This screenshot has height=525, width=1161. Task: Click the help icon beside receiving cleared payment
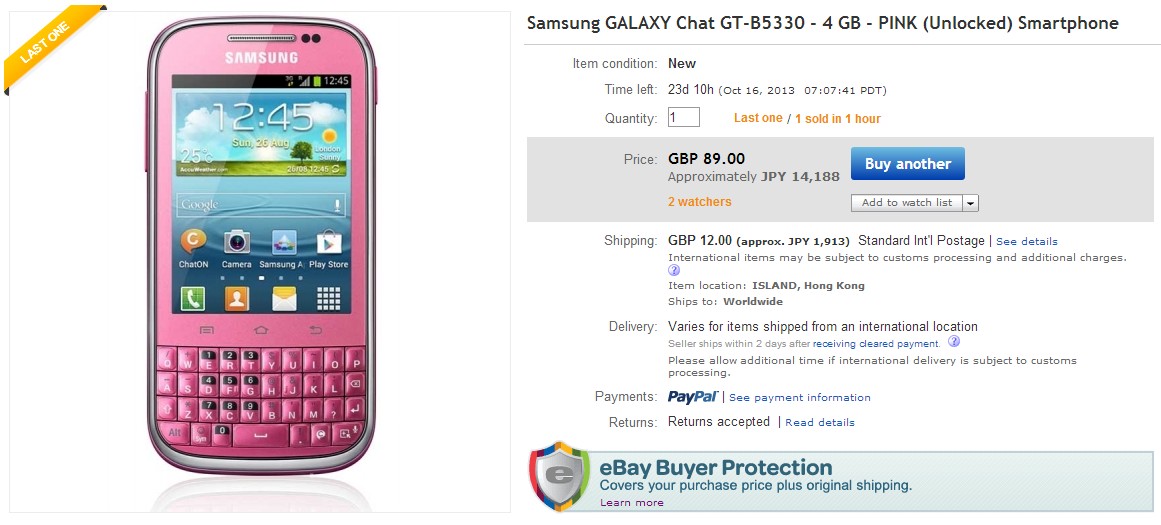[x=954, y=342]
